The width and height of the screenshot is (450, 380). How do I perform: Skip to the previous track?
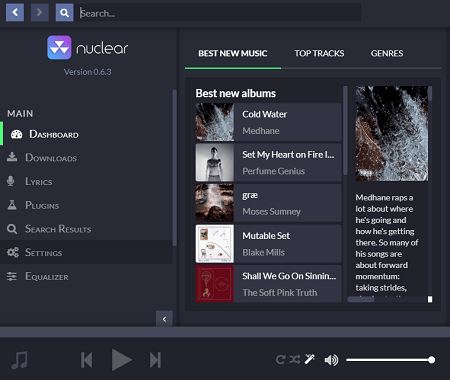87,360
